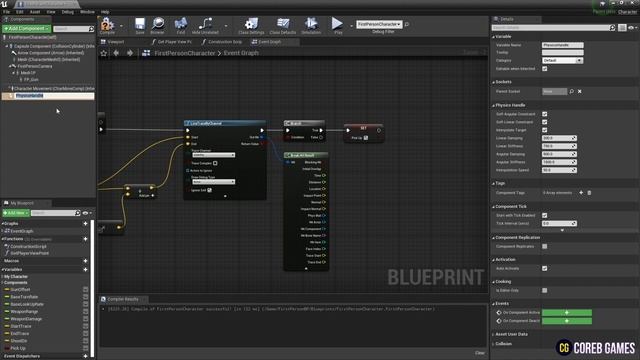Screen dimensions: 640x360
Task: Toggle Start with Tick Enabled checkbox
Action: click(x=544, y=215)
